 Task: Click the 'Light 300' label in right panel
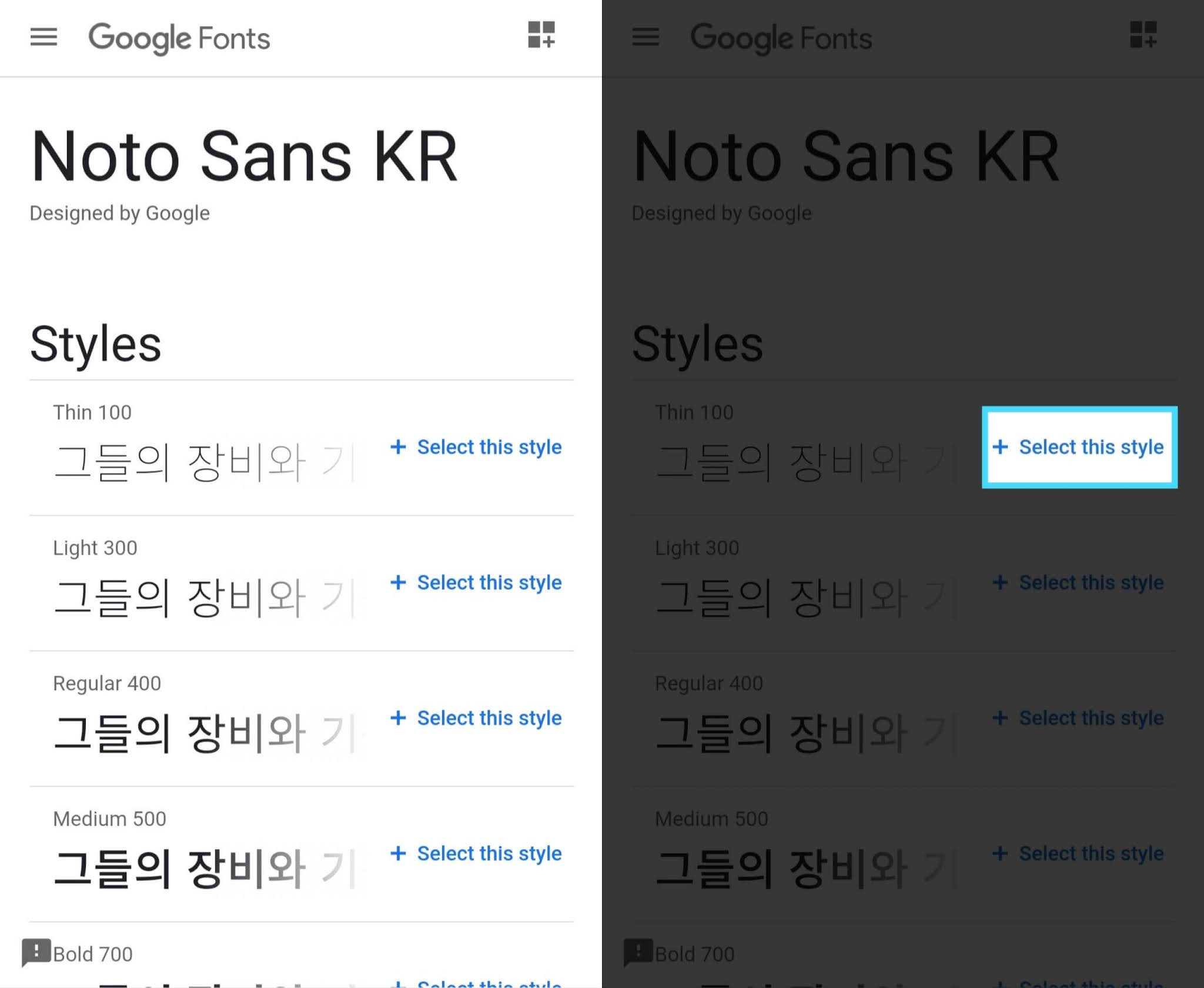coord(697,548)
